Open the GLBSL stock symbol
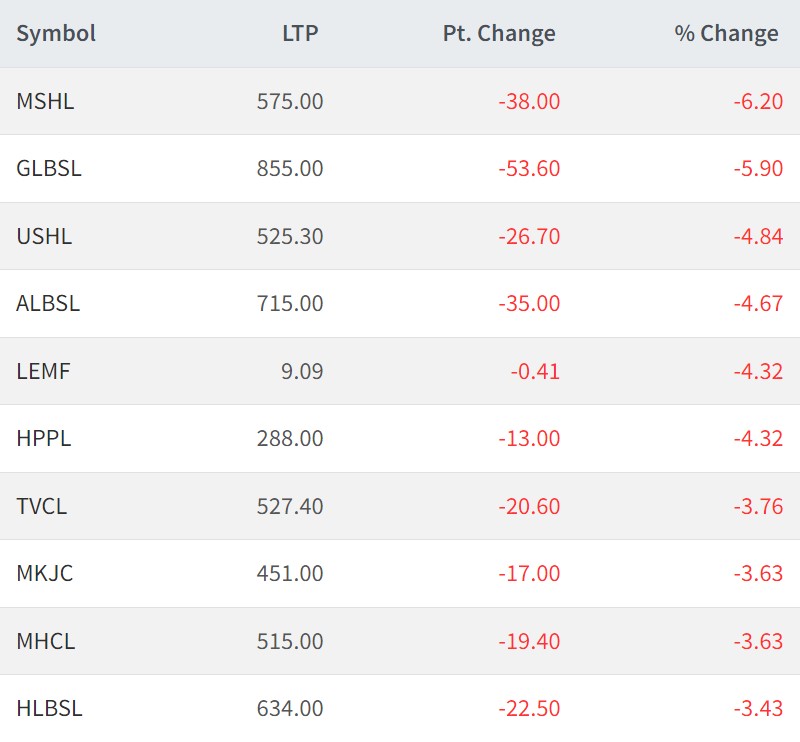Image resolution: width=800 pixels, height=742 pixels. pyautogui.click(x=49, y=168)
